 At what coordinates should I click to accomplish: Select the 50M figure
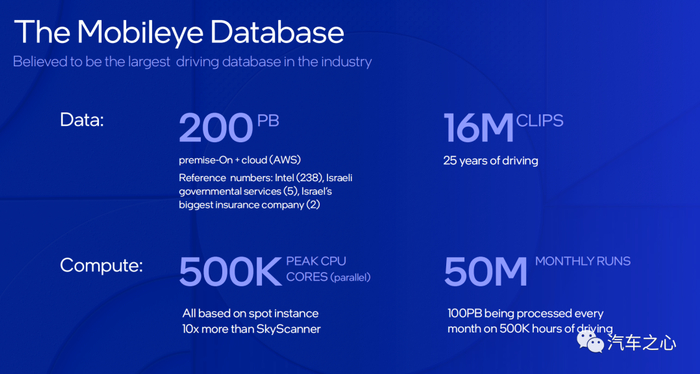click(x=486, y=271)
